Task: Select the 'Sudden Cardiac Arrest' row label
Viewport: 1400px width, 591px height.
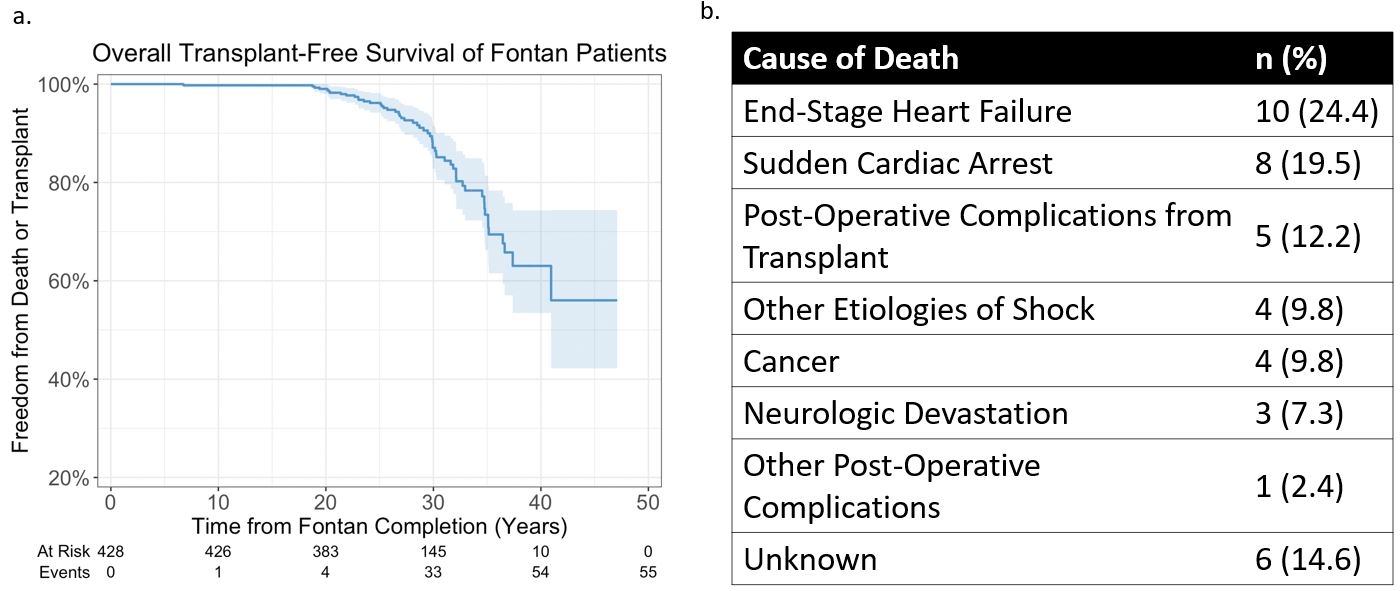Action: [897, 162]
